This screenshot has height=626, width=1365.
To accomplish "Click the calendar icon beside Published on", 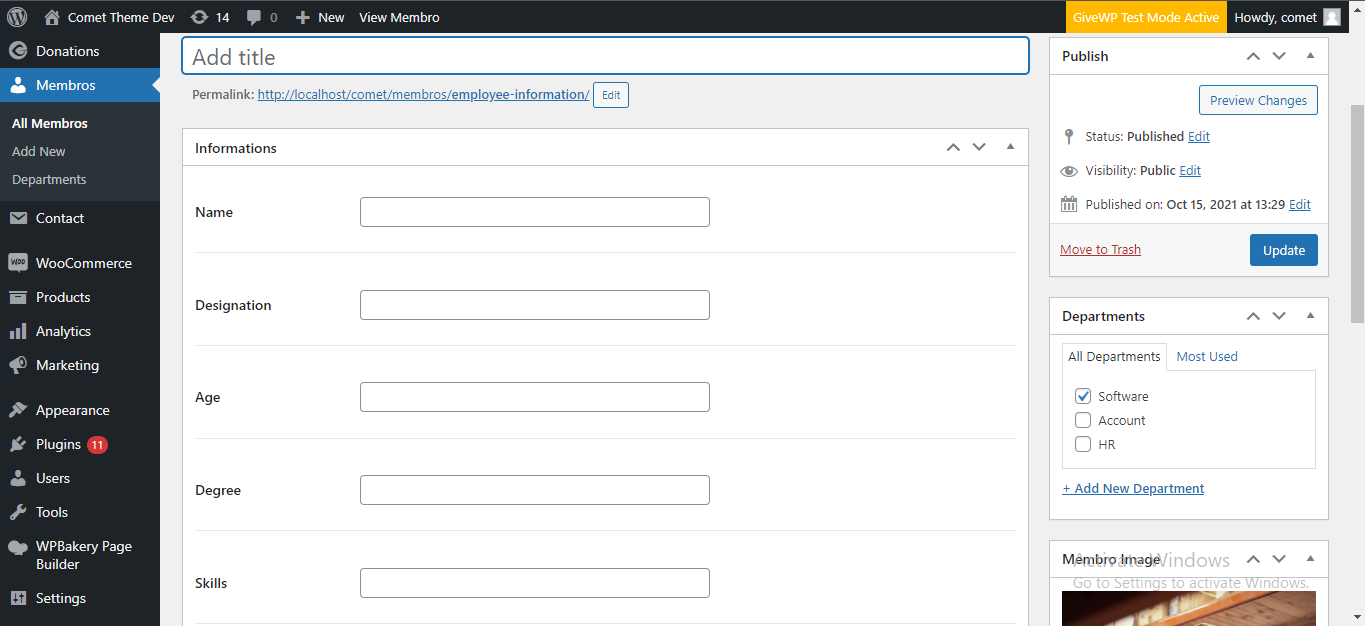I will point(1069,204).
